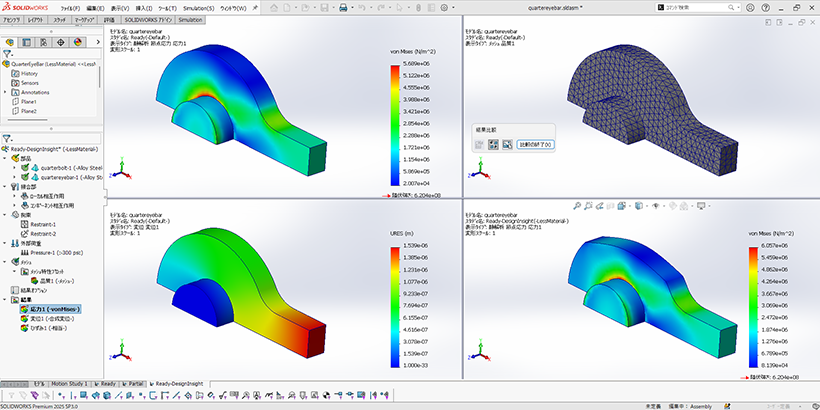Pin the menu bar with the pushpin
Image resolution: width=820 pixels, height=410 pixels.
click(252, 8)
